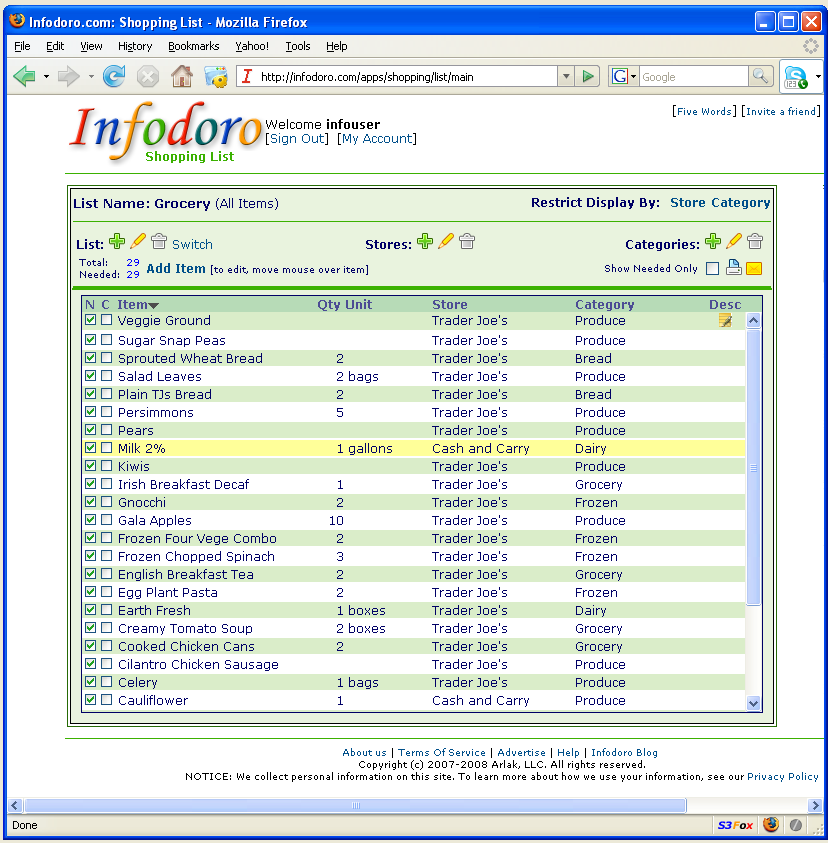The image size is (828, 843).
Task: Delete a category with trash icon
Action: pyautogui.click(x=755, y=241)
